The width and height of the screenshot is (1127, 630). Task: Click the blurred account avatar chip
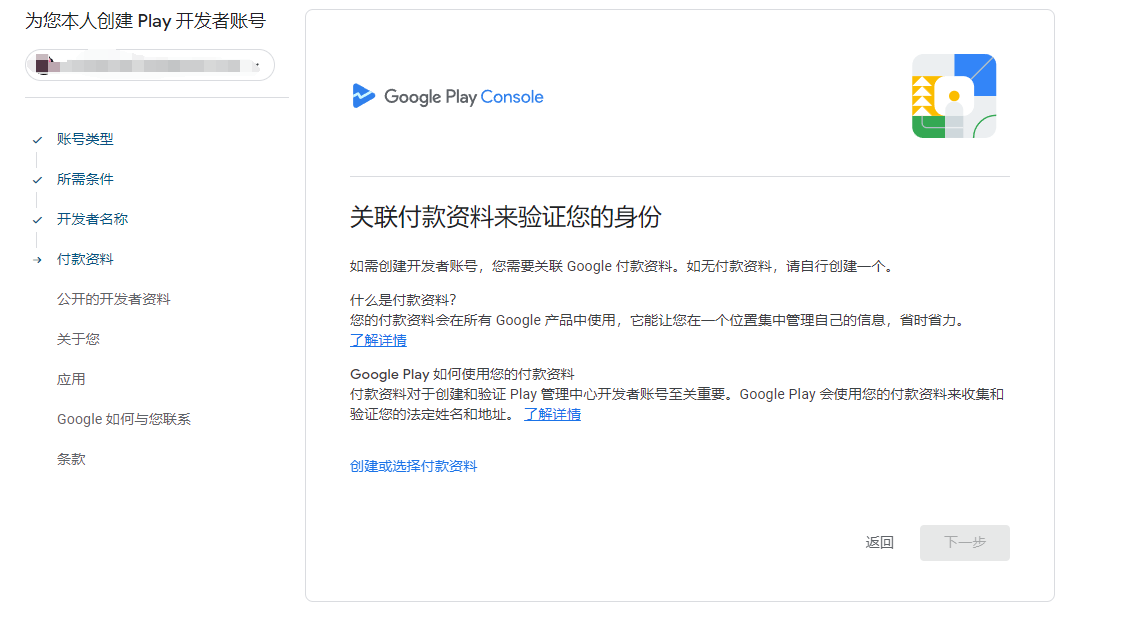point(150,65)
